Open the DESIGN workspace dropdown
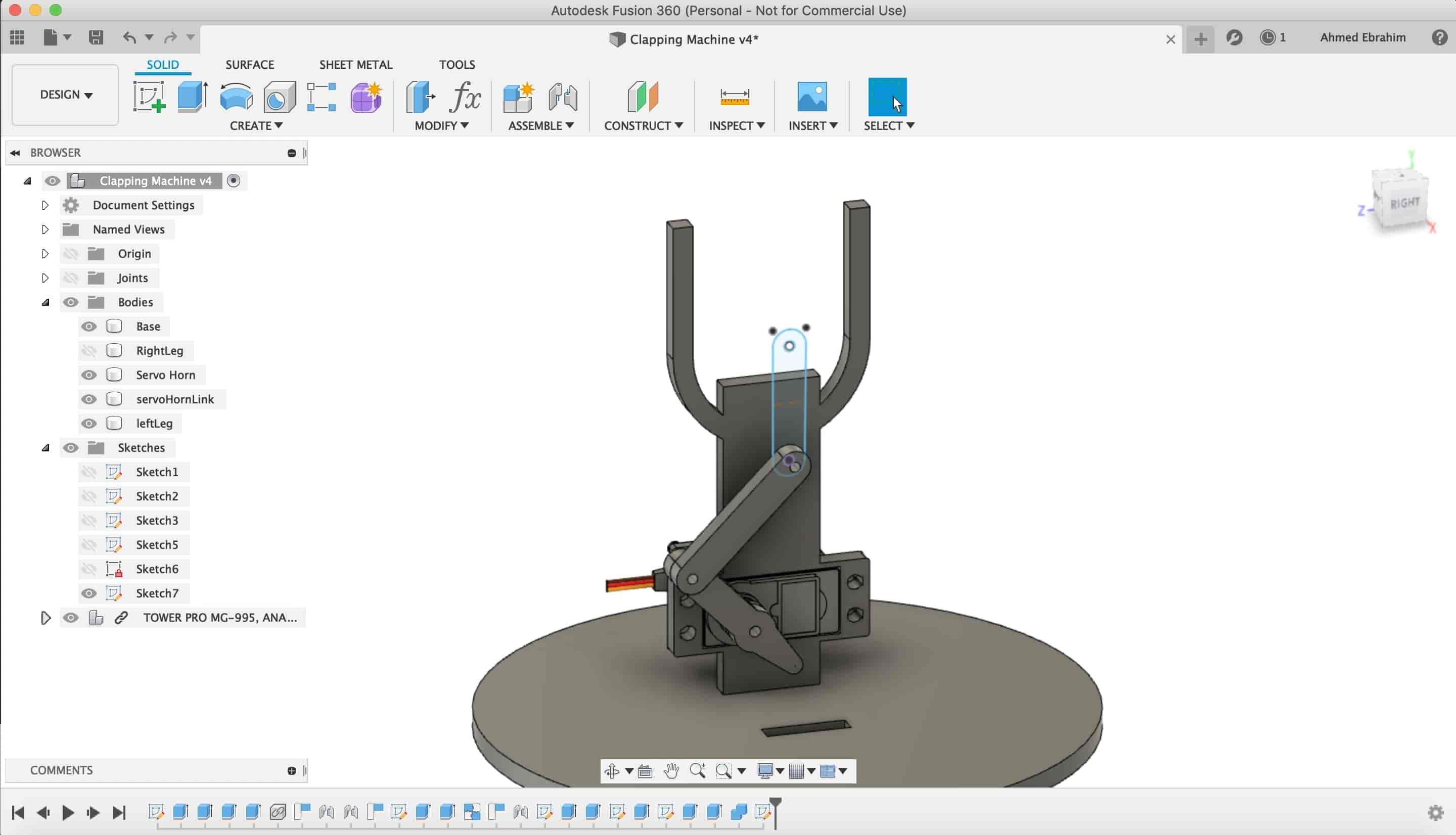Viewport: 1456px width, 835px height. tap(65, 95)
